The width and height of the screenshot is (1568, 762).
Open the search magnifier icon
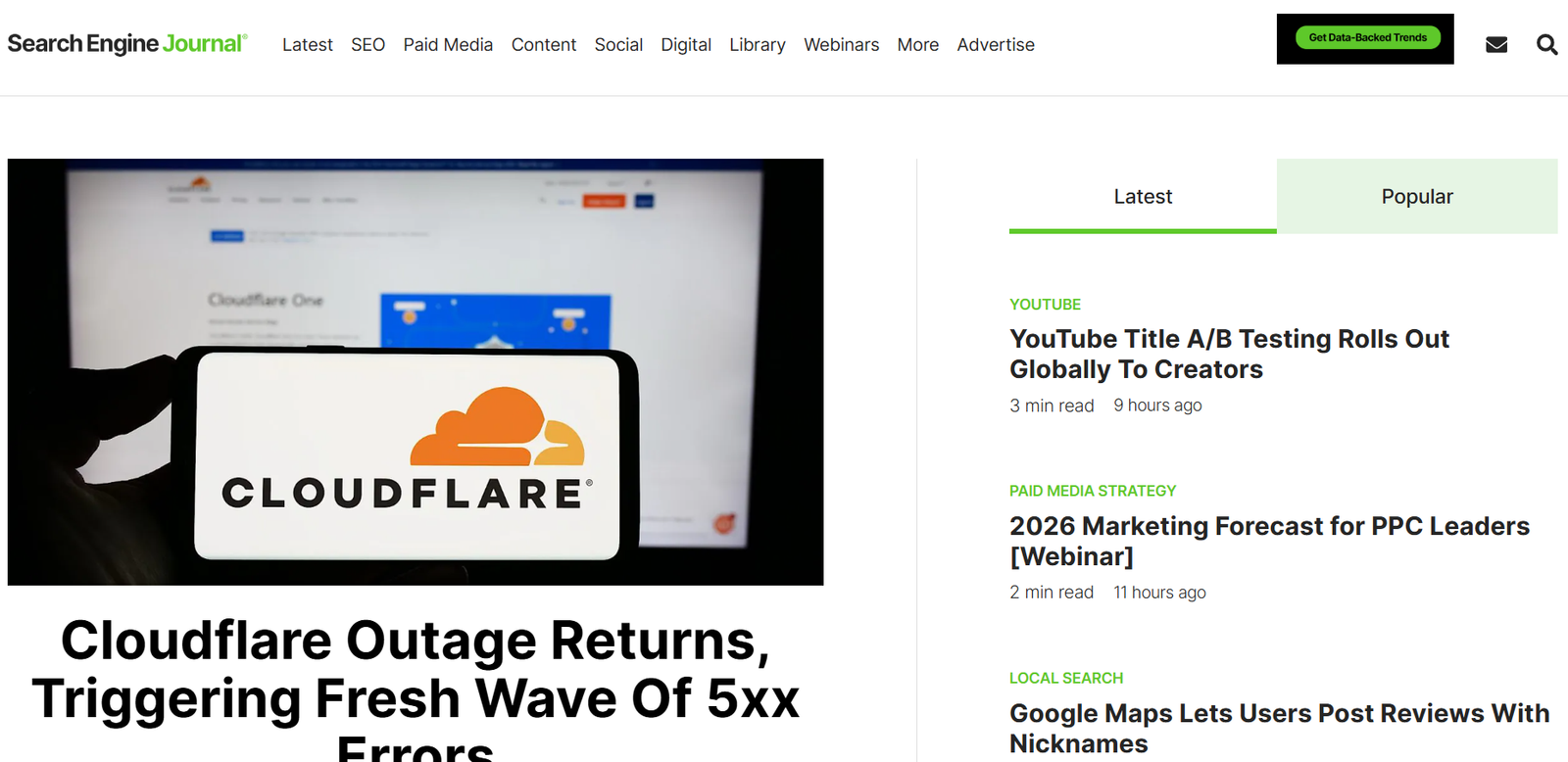pyautogui.click(x=1546, y=45)
